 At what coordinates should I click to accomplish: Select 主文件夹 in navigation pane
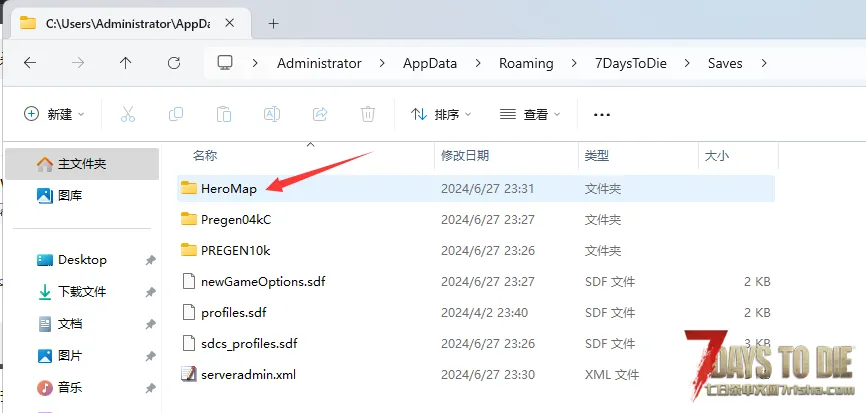coord(81,164)
